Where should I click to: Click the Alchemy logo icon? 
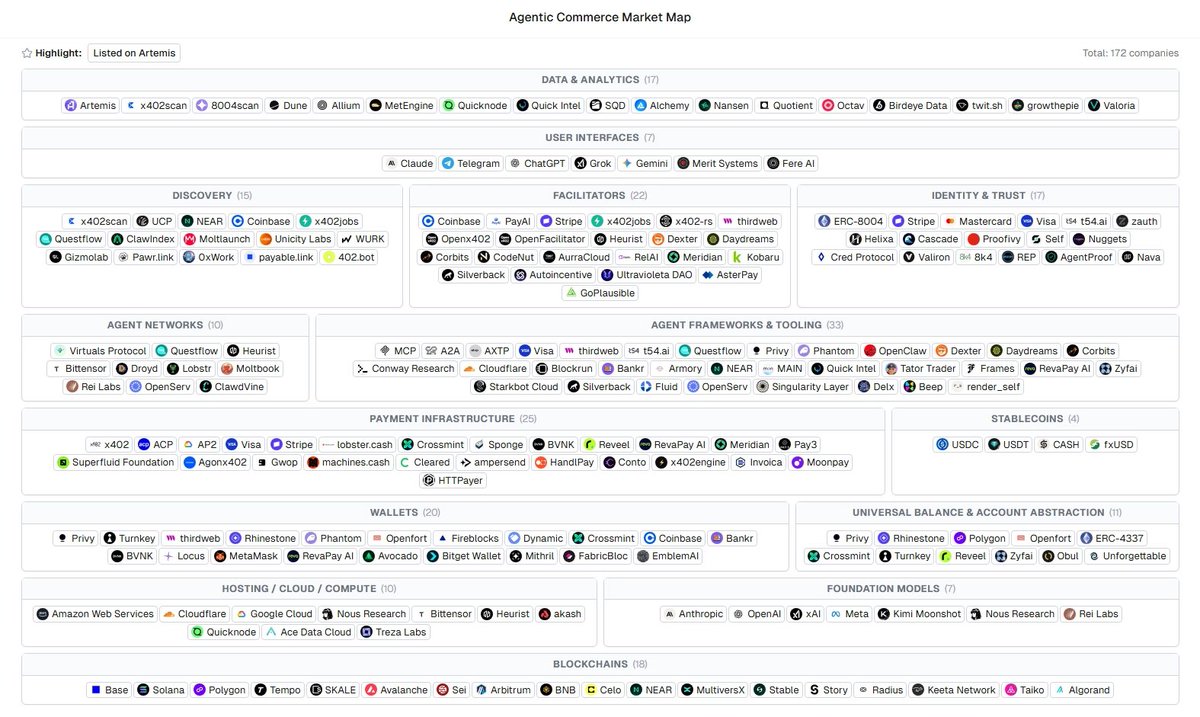pyautogui.click(x=640, y=105)
